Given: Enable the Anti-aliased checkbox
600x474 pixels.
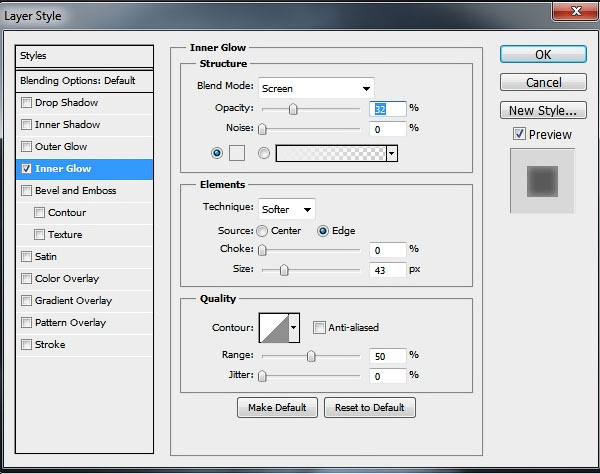Looking at the screenshot, I should tap(319, 327).
